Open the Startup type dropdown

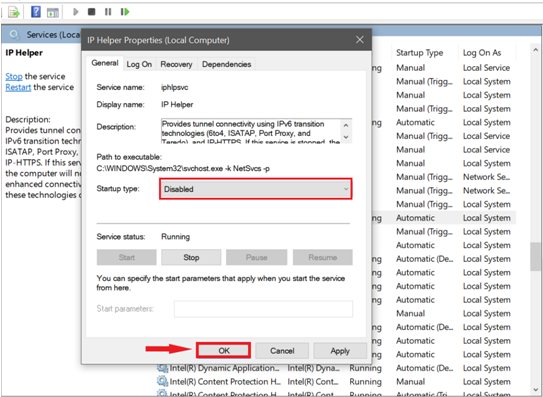pos(256,189)
